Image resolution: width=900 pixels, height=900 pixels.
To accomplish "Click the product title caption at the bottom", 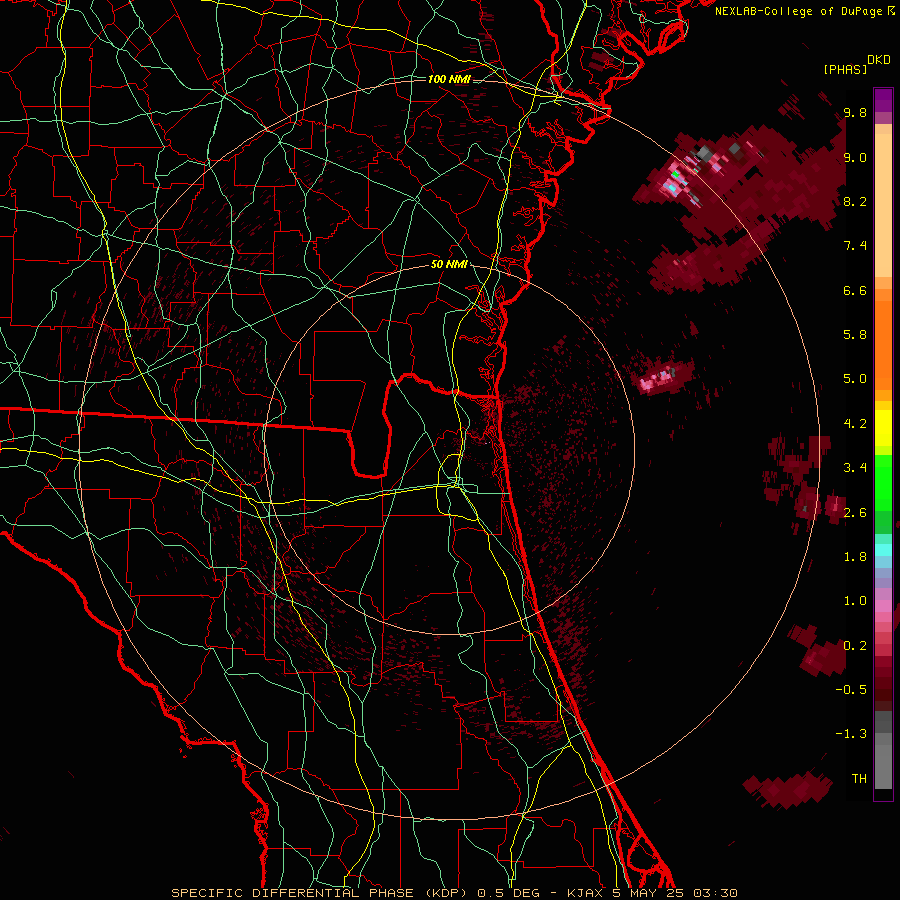I will coord(454,893).
